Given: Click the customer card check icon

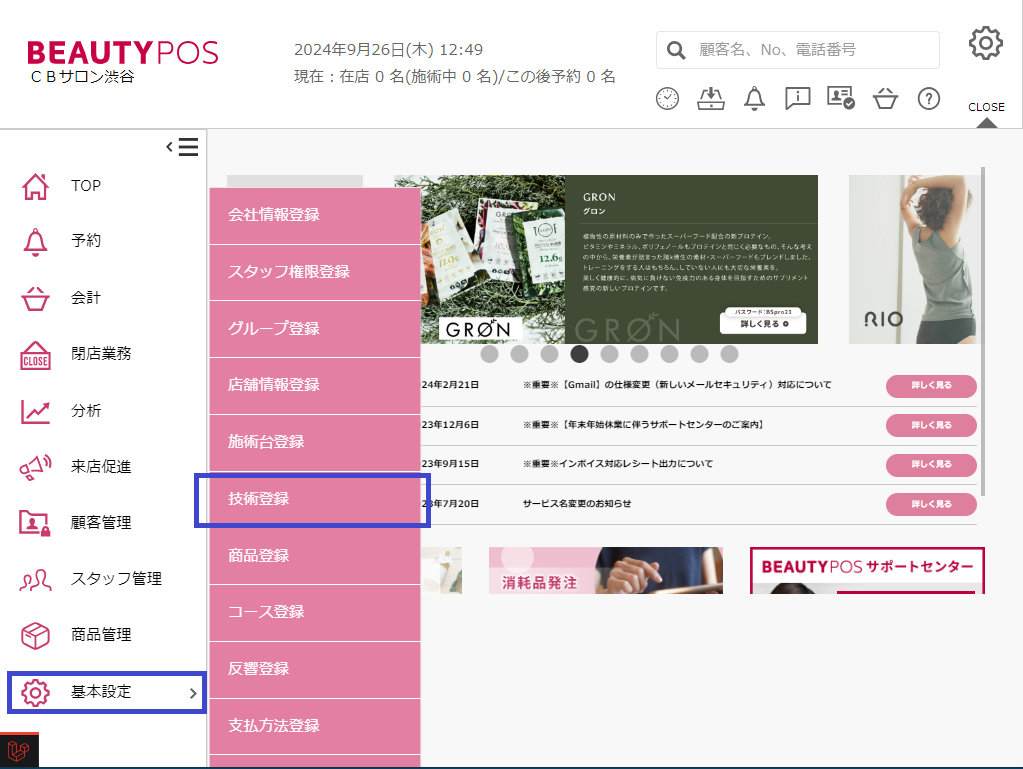Looking at the screenshot, I should 840,98.
